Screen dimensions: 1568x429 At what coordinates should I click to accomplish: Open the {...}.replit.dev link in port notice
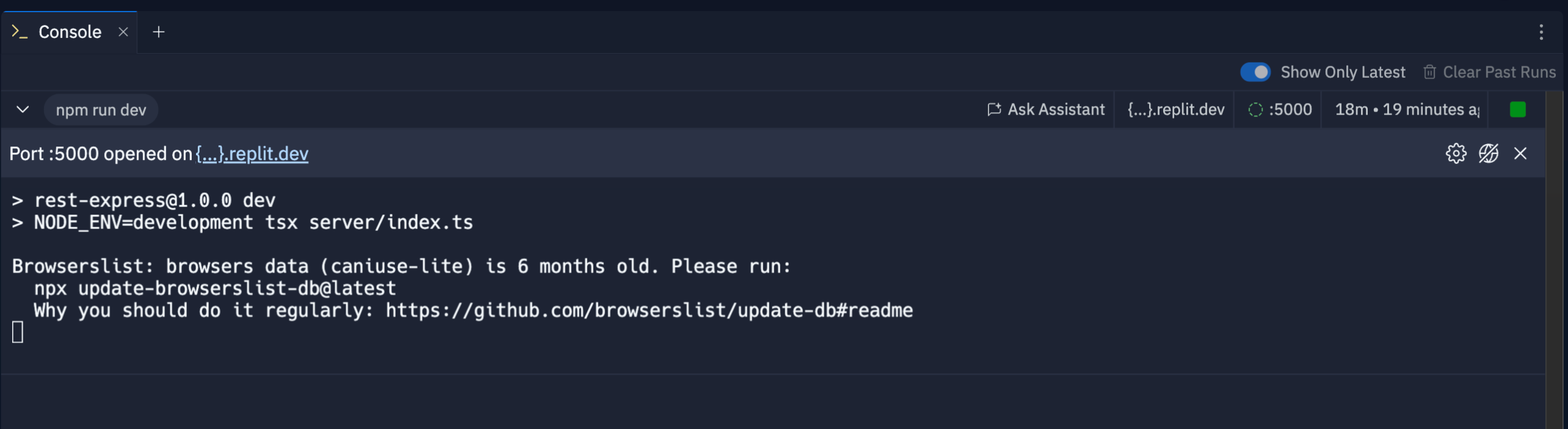point(252,154)
